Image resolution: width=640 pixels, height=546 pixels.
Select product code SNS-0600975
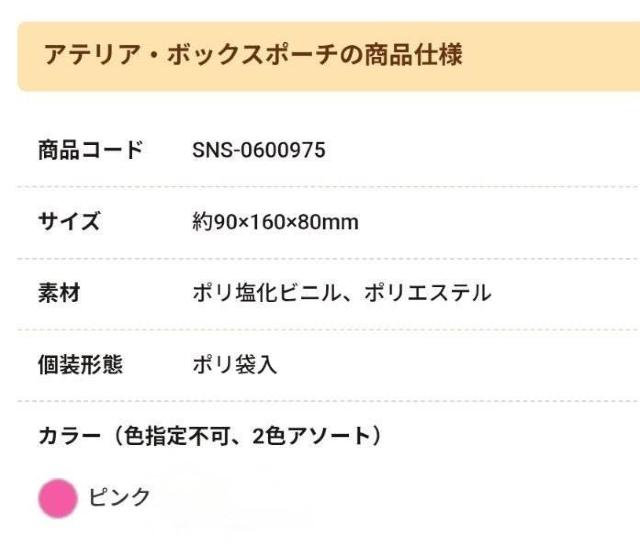(x=258, y=151)
